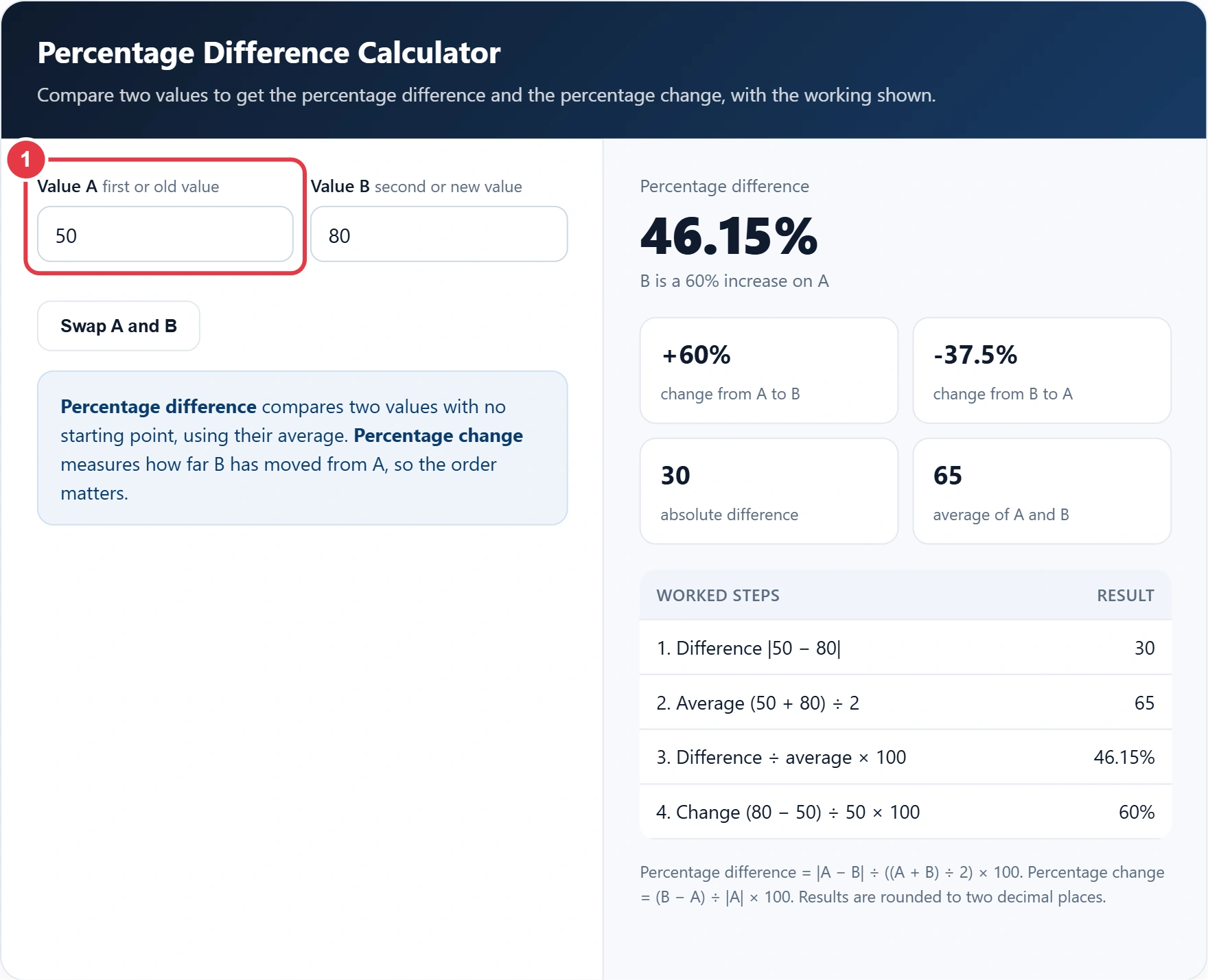Click the 30 absolute difference card
1208x980 pixels.
[769, 491]
